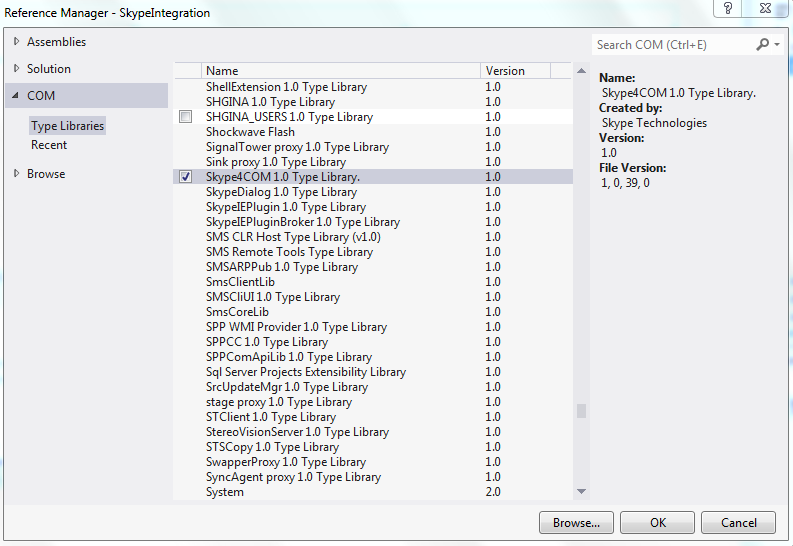The width and height of the screenshot is (793, 546).
Task: Select SmsCoreLib row
Action: [373, 312]
